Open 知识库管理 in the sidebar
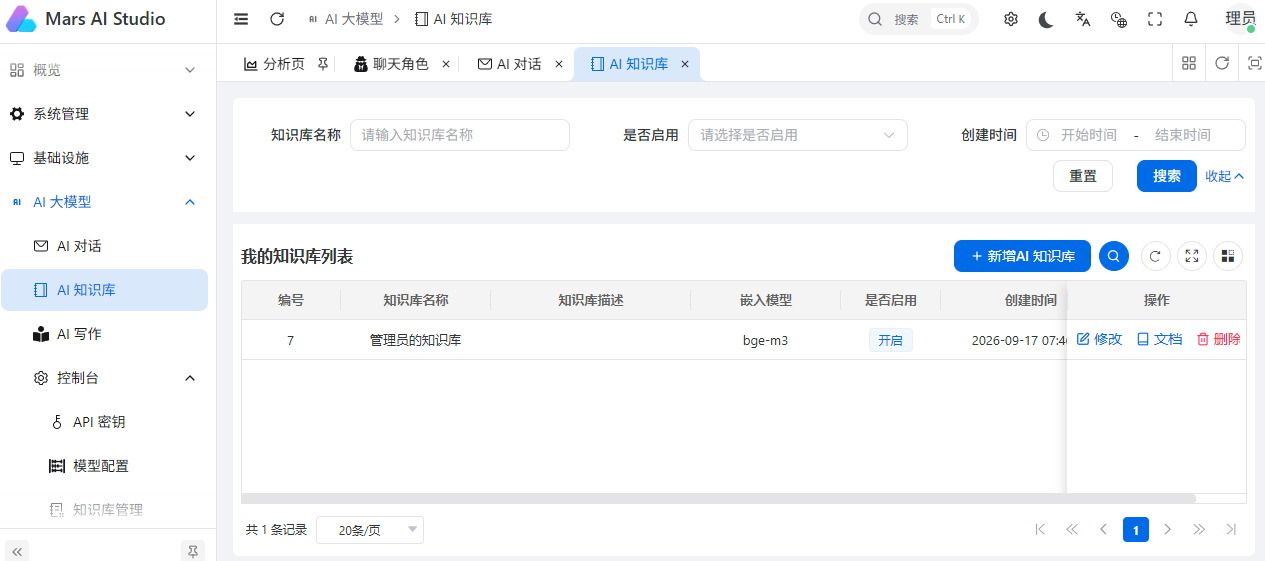The width and height of the screenshot is (1265, 561). point(104,510)
